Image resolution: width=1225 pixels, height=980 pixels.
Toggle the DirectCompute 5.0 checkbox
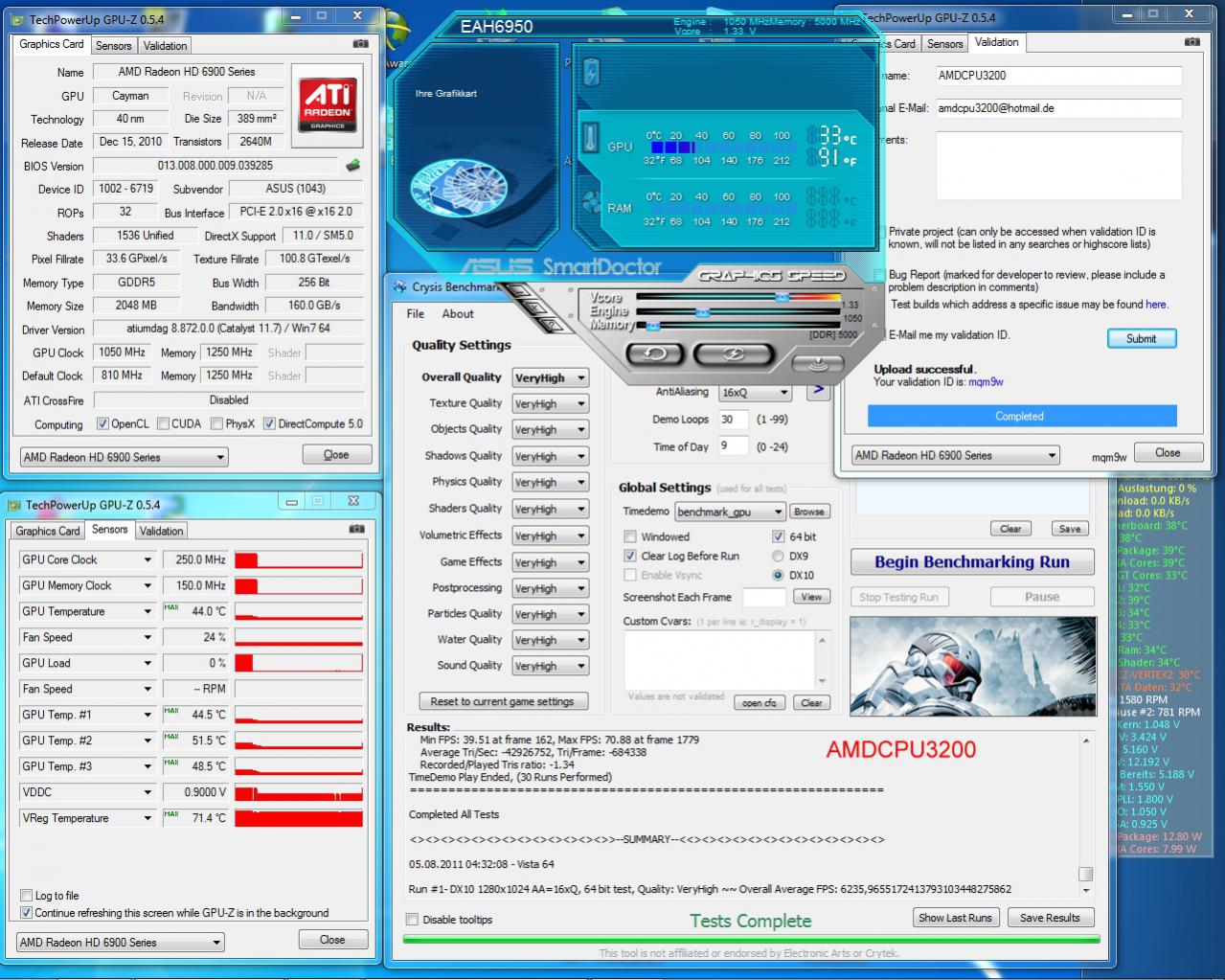click(269, 423)
